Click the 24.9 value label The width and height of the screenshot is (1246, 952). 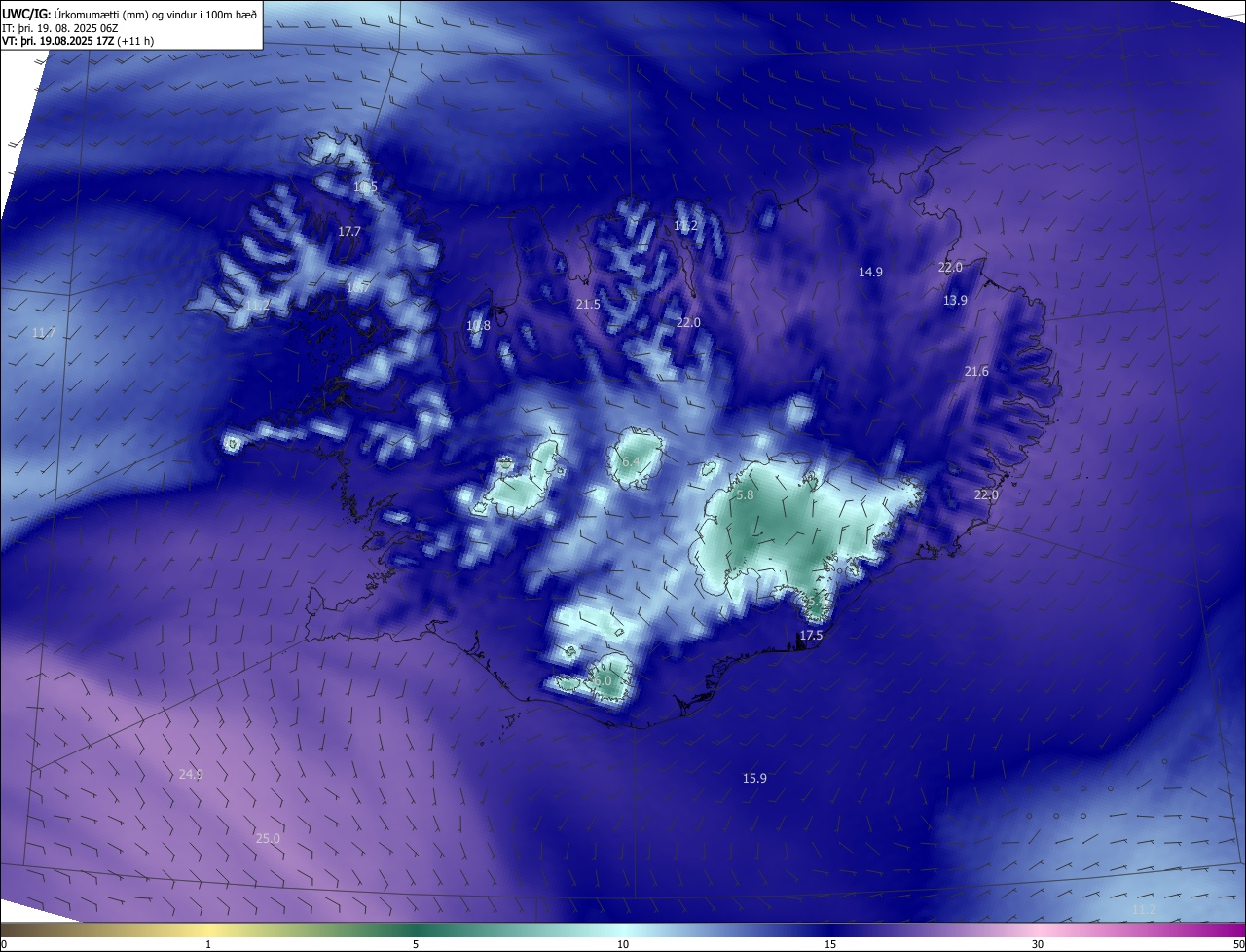(191, 775)
